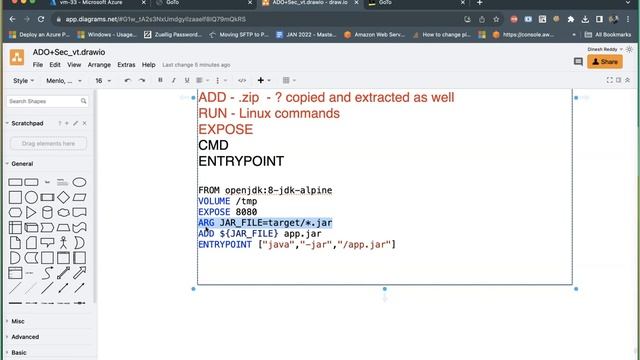Click the Scratchpad add plus icon
Image resolution: width=640 pixels, height=360 pixels.
67,123
